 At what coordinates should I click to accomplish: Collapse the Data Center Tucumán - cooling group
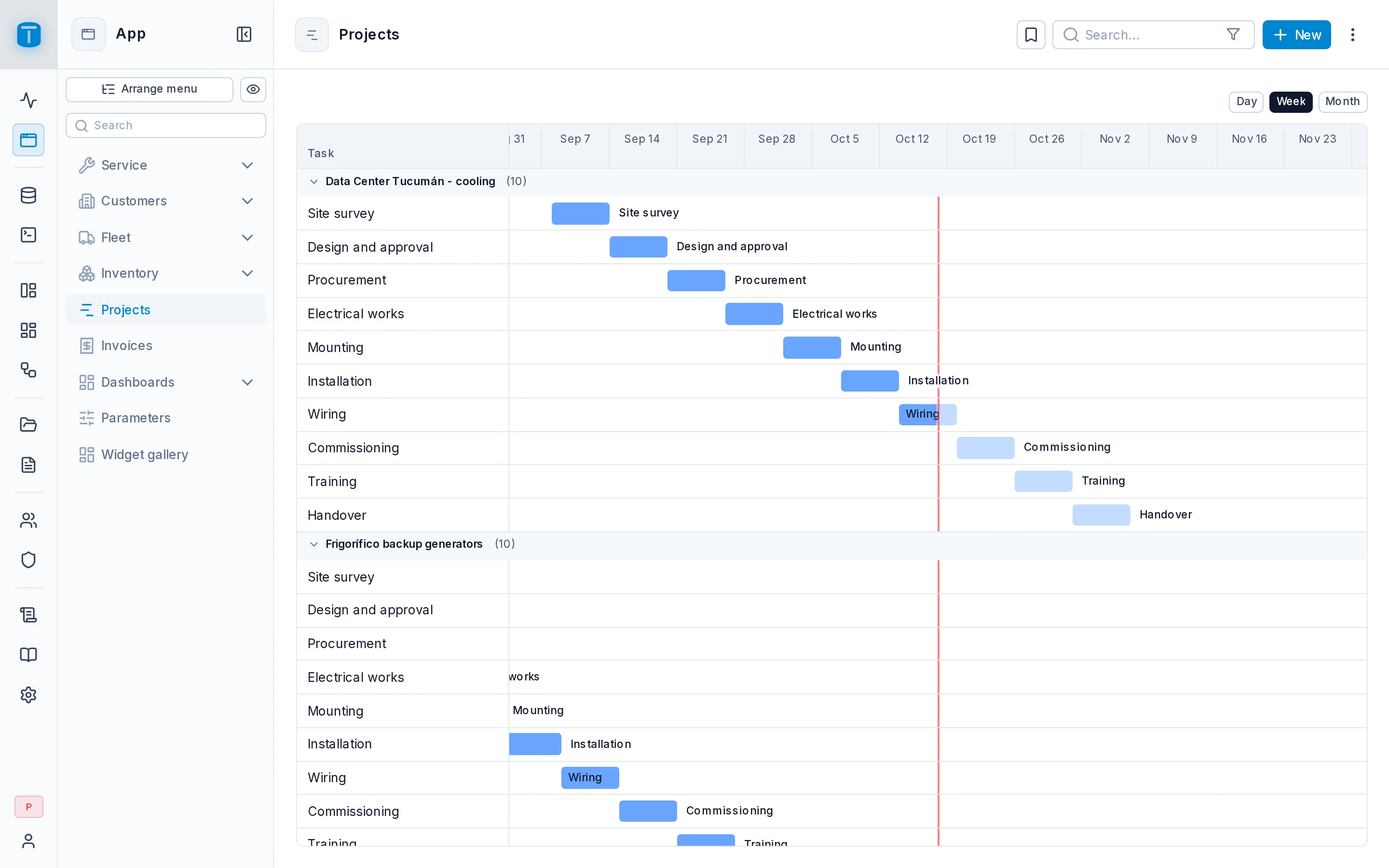(314, 181)
